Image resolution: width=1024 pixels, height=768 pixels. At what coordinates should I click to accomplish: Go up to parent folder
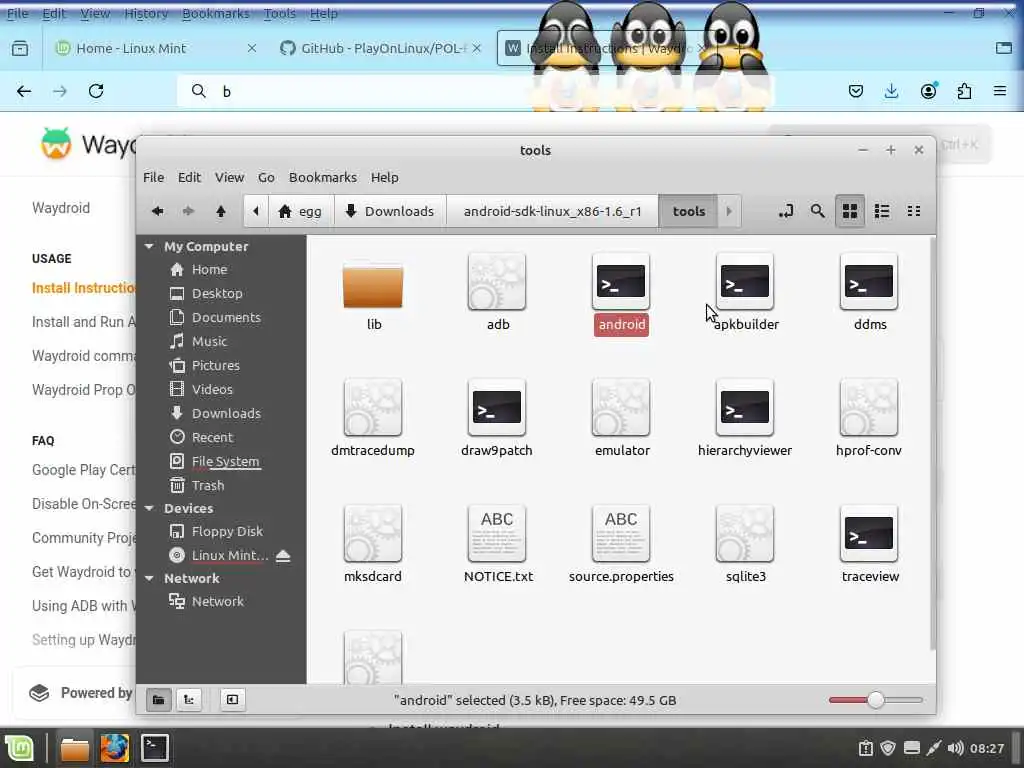click(221, 211)
